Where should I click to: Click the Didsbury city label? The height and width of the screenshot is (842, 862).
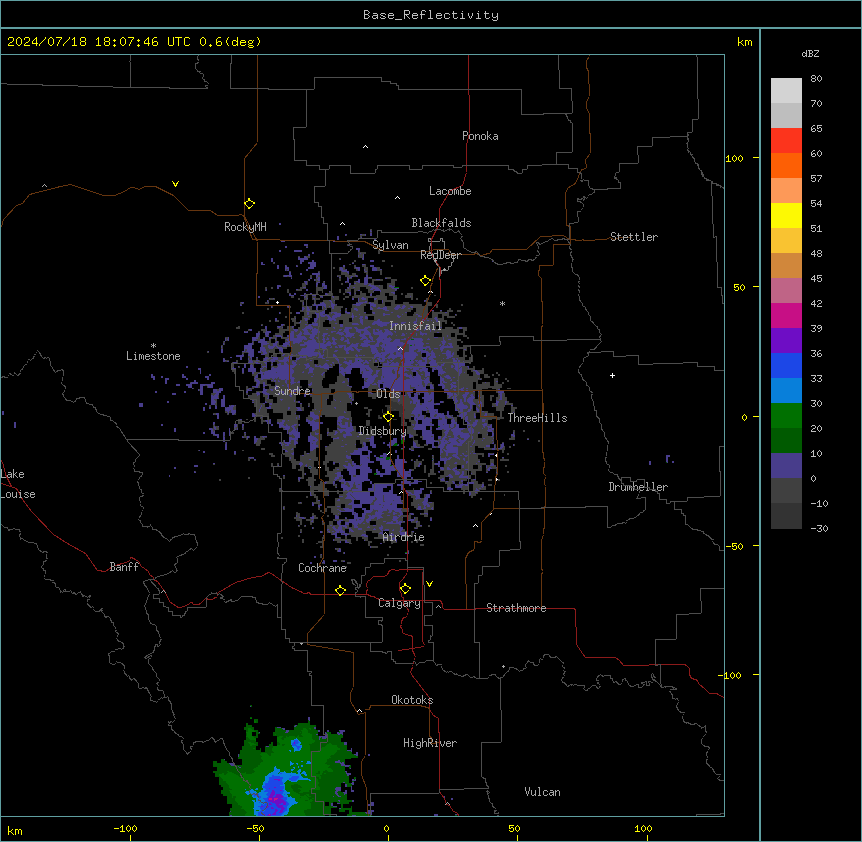pos(383,431)
